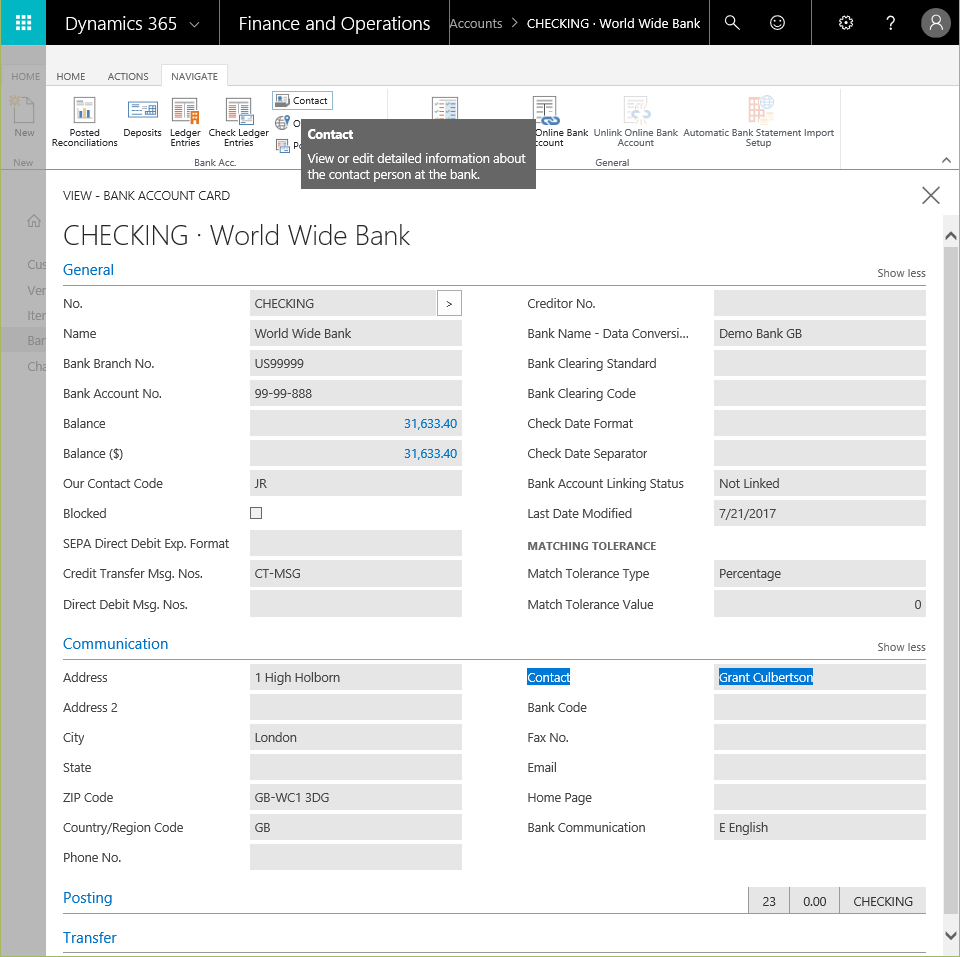960x957 pixels.
Task: Switch to the ACTIONS ribbon tab
Action: [128, 77]
